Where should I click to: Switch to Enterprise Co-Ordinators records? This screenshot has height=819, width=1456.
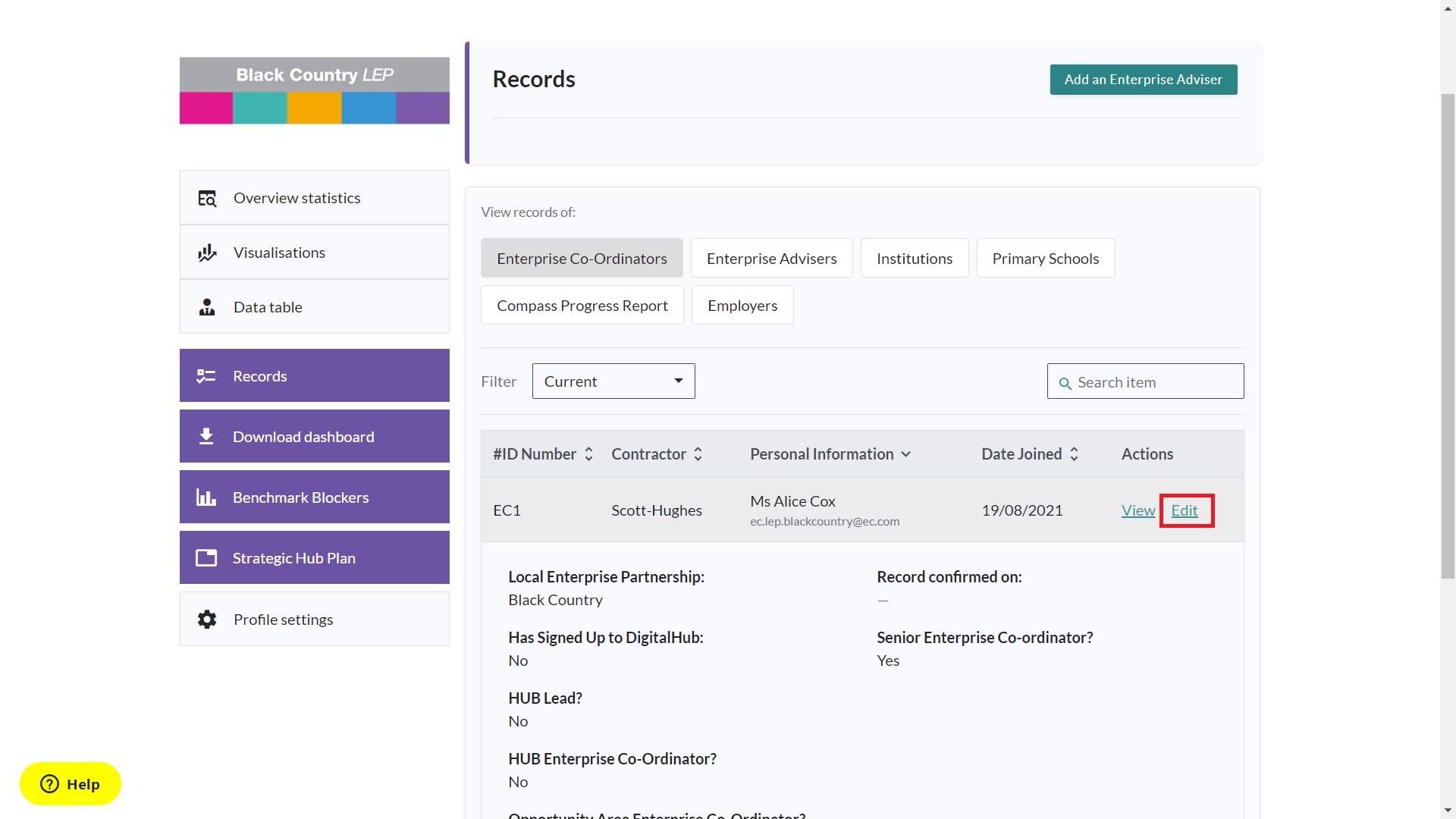point(582,258)
